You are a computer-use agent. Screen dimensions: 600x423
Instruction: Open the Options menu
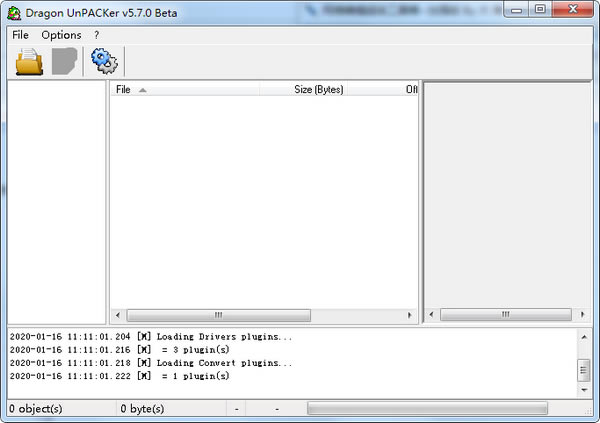pyautogui.click(x=61, y=35)
